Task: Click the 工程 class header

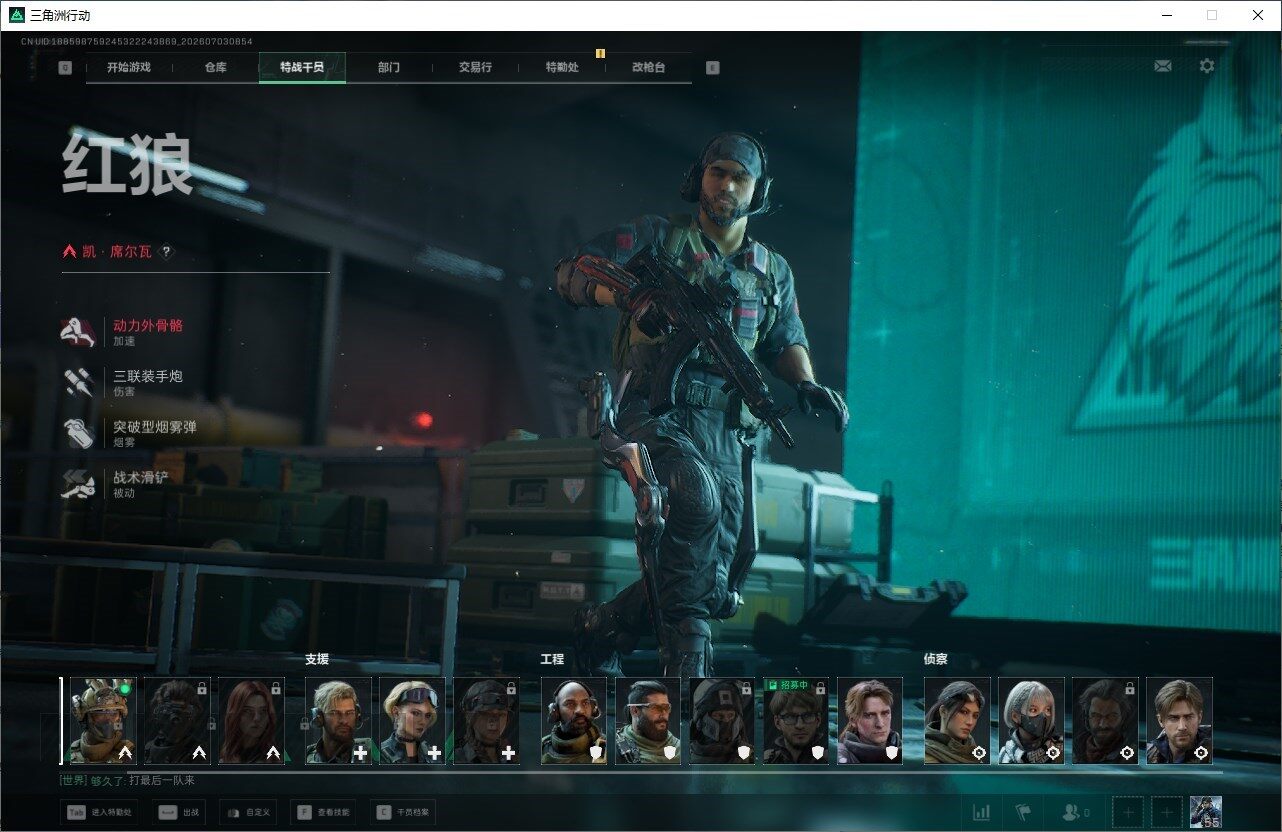Action: click(552, 660)
